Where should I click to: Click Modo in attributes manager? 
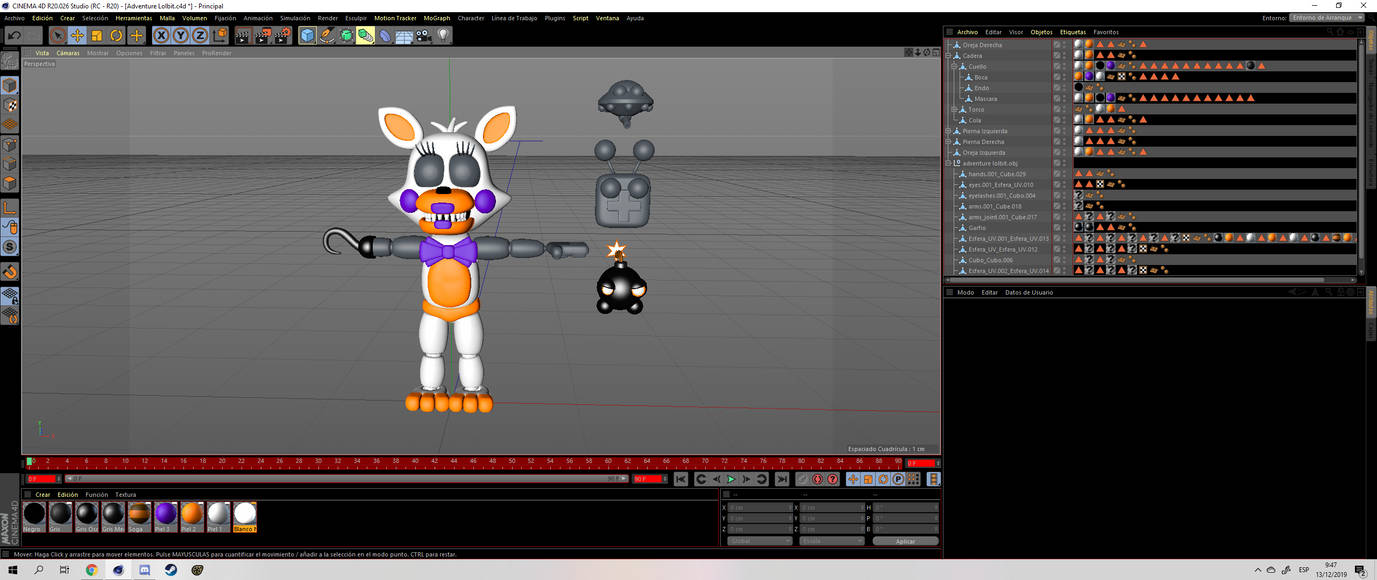click(x=965, y=292)
